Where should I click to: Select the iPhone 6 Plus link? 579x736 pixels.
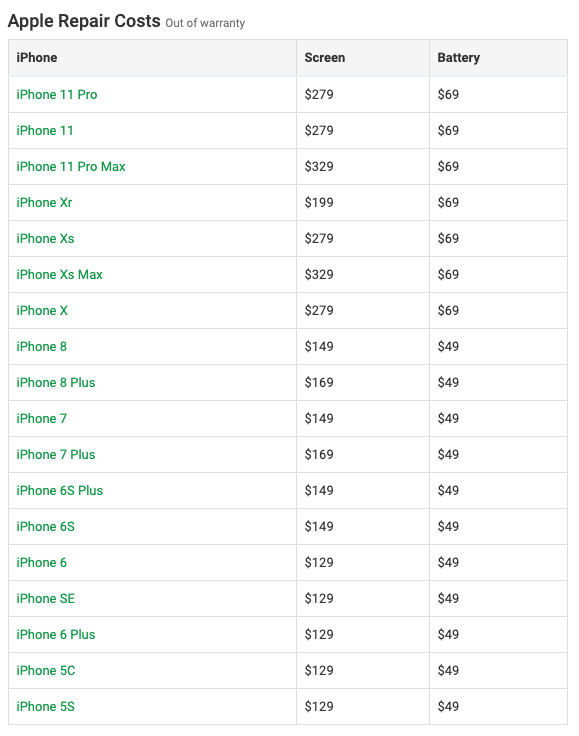(x=56, y=635)
